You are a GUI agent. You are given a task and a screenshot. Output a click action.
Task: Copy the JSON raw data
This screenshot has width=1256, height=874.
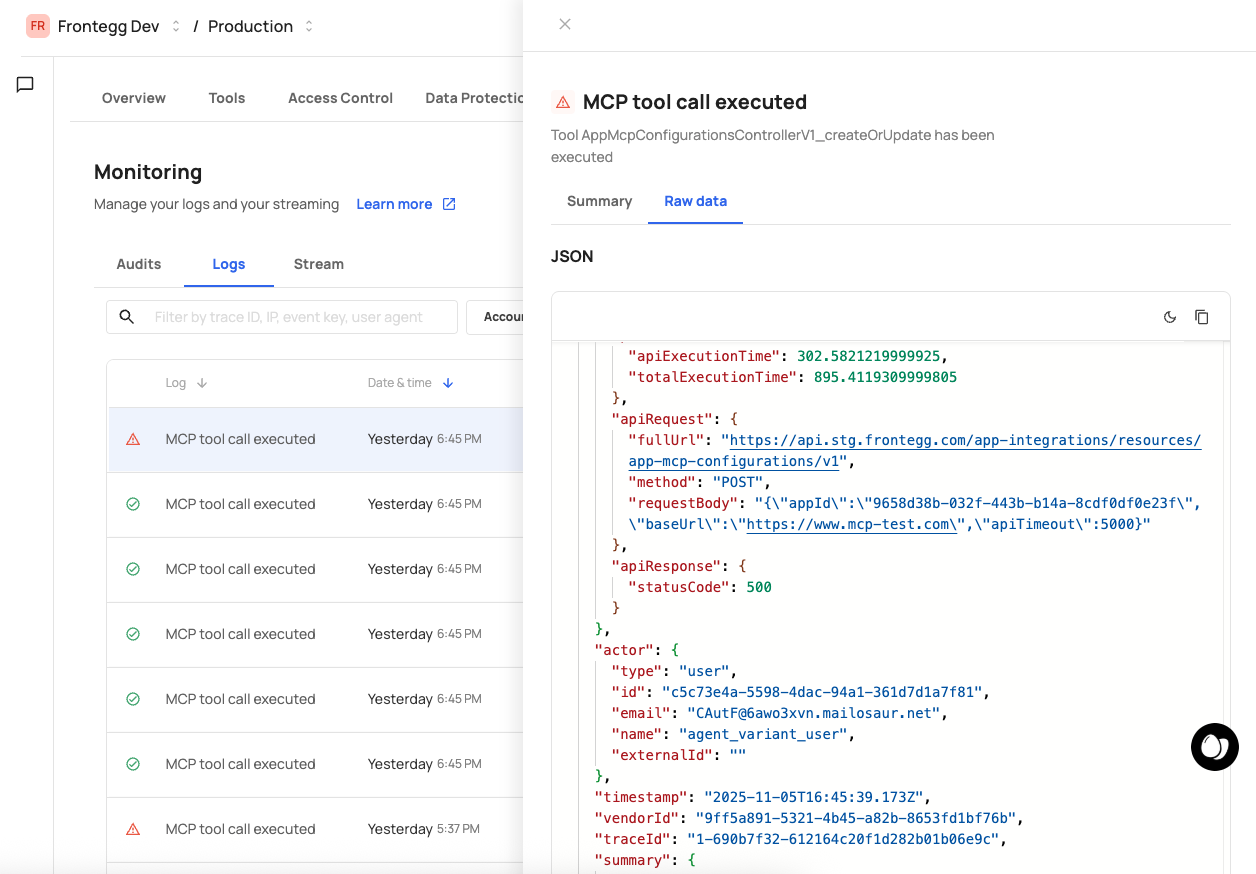[1202, 317]
